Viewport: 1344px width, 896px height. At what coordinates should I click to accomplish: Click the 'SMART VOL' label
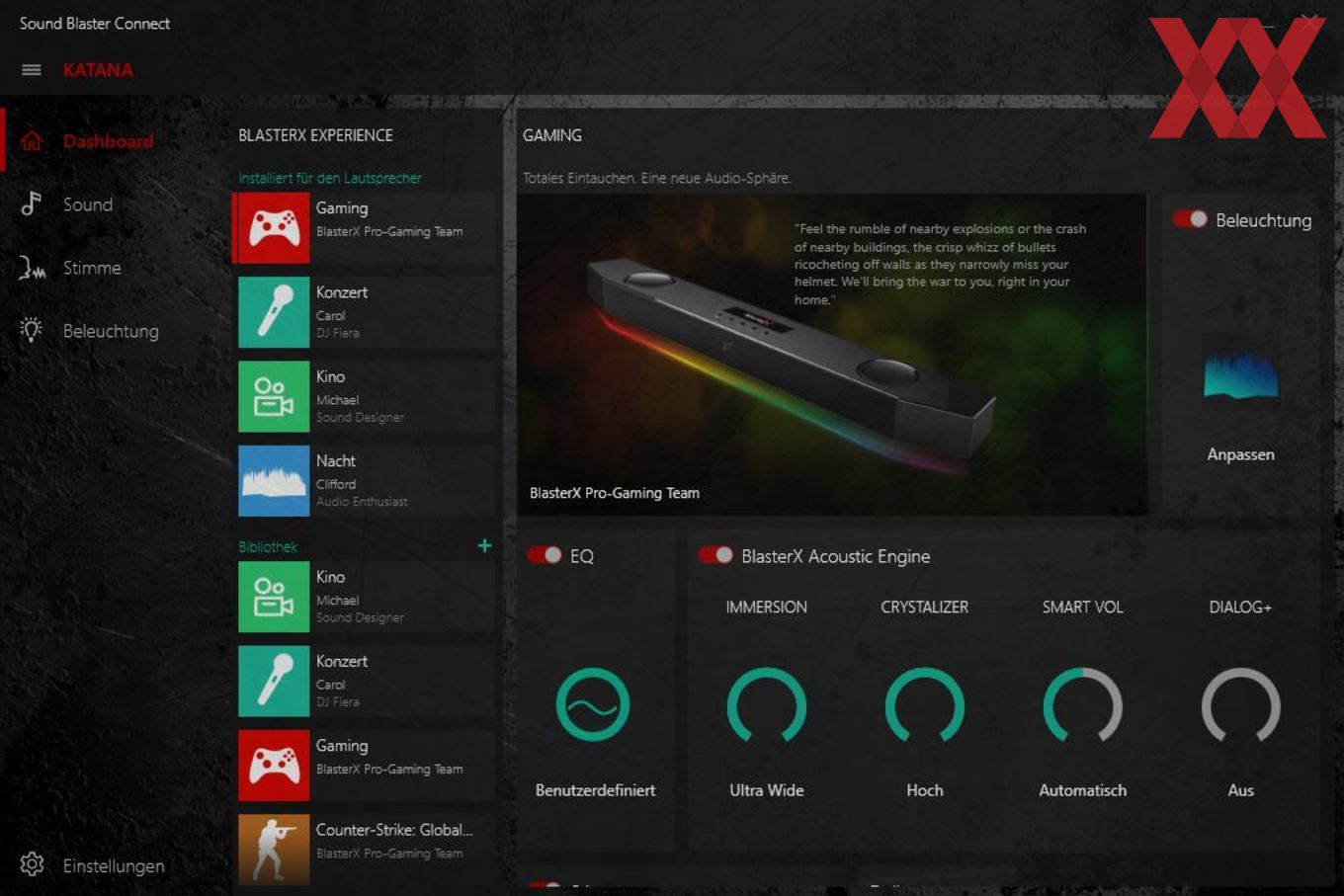1083,607
